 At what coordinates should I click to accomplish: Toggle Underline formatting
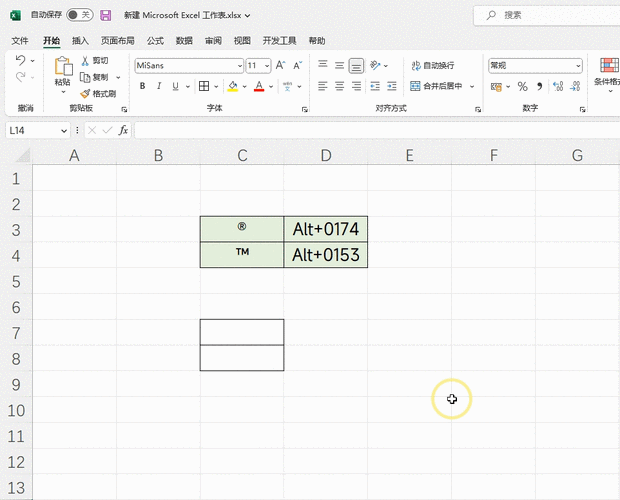[x=176, y=86]
